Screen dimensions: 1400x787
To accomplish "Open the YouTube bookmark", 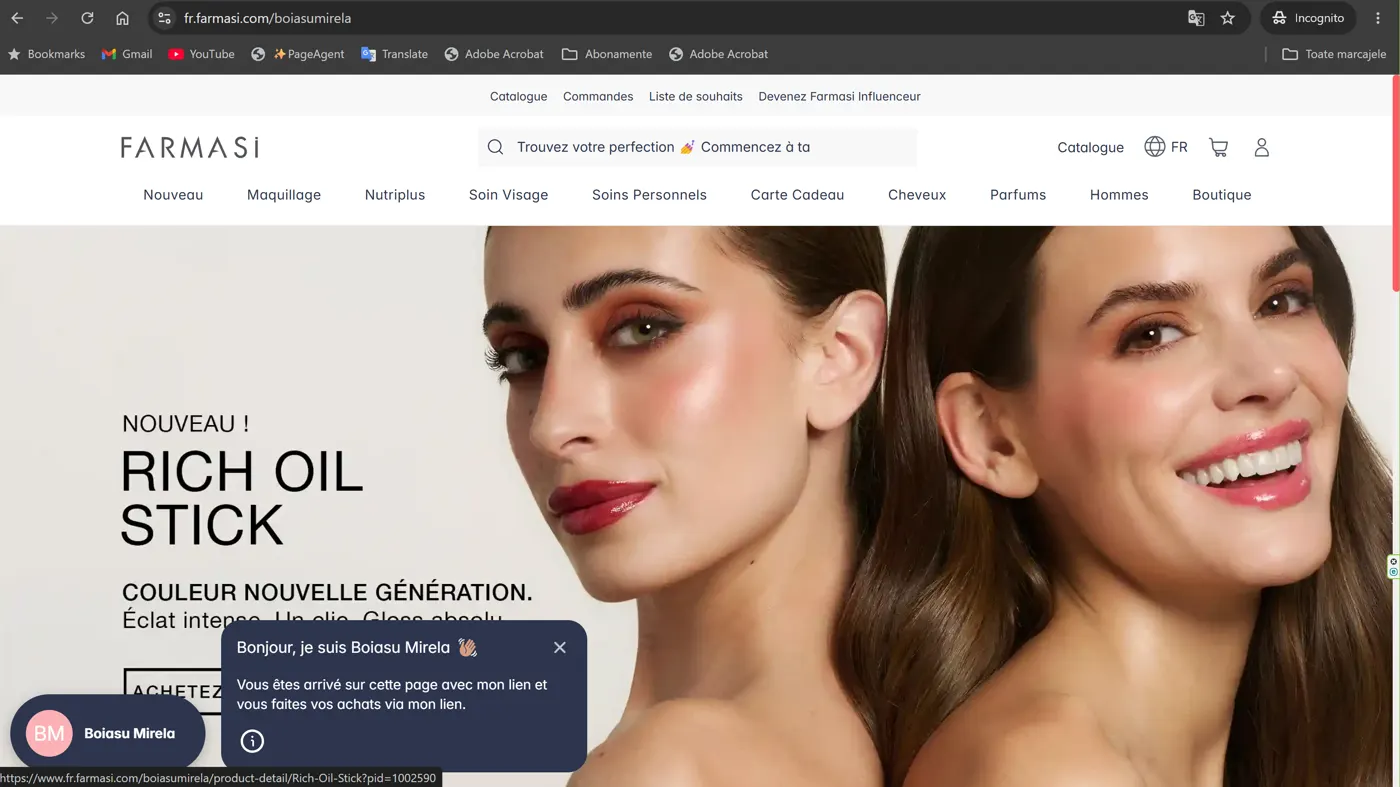I will [x=202, y=54].
